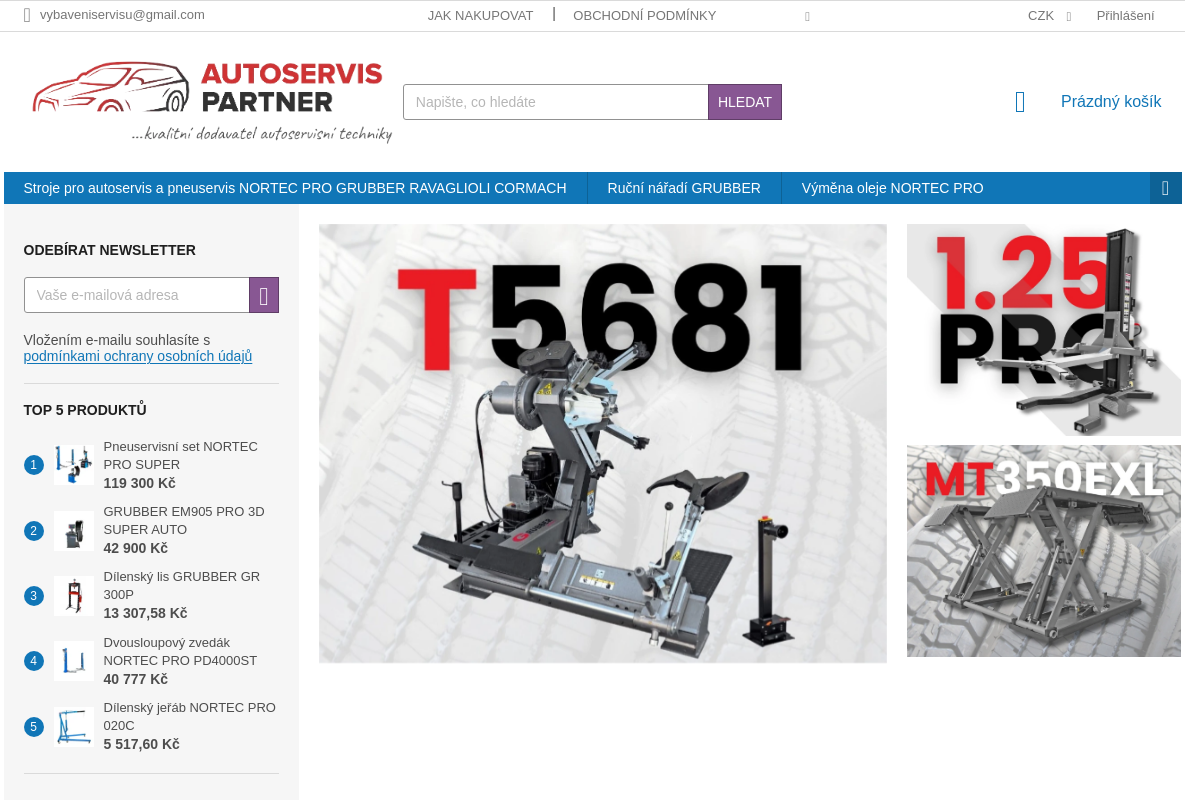Click rank badge number 3
The width and height of the screenshot is (1200, 800).
34,596
